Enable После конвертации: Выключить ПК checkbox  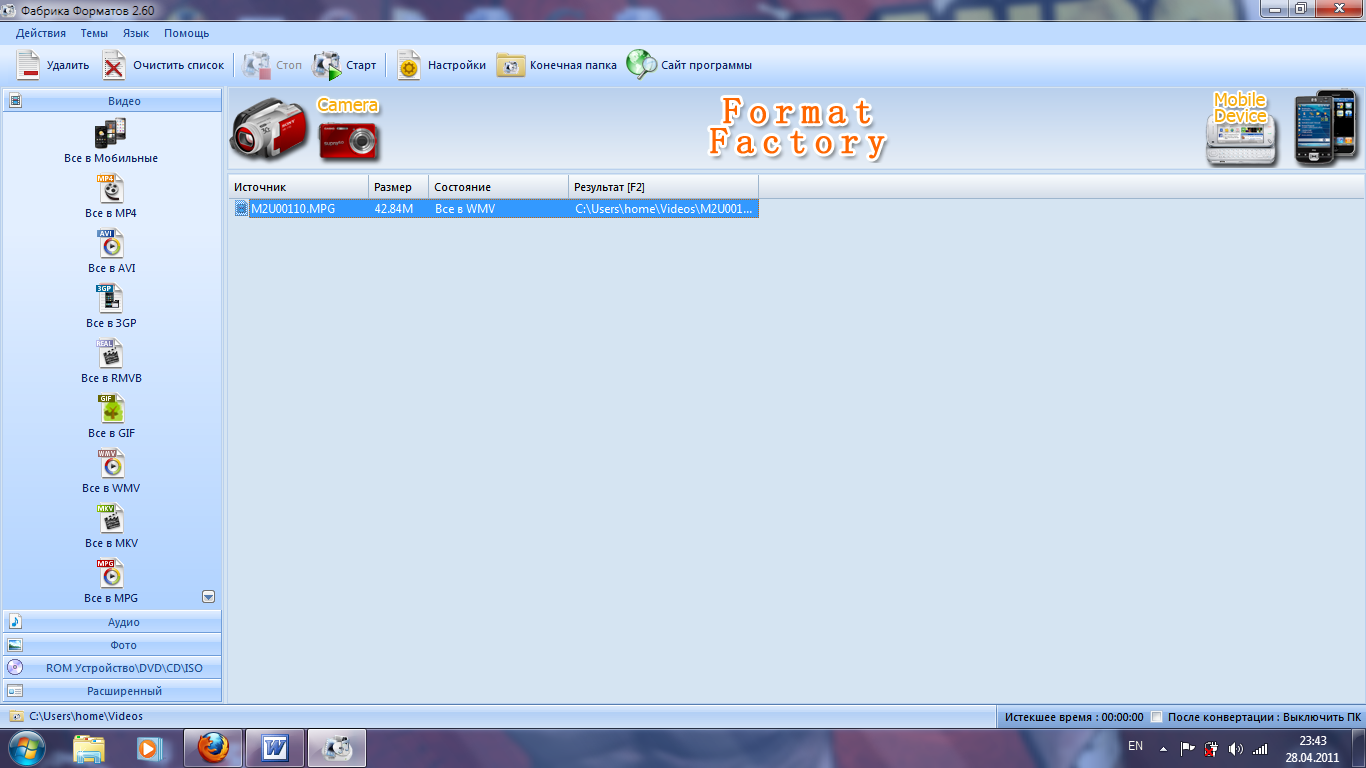pyautogui.click(x=1156, y=717)
